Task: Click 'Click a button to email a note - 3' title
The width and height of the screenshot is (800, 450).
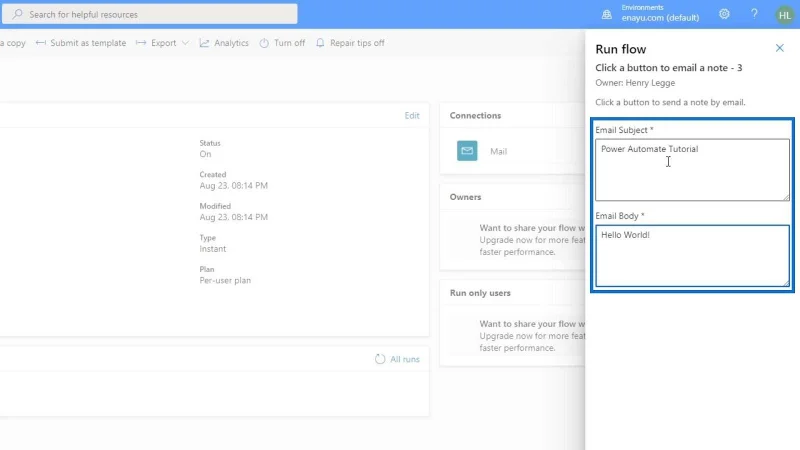Action: tap(668, 68)
